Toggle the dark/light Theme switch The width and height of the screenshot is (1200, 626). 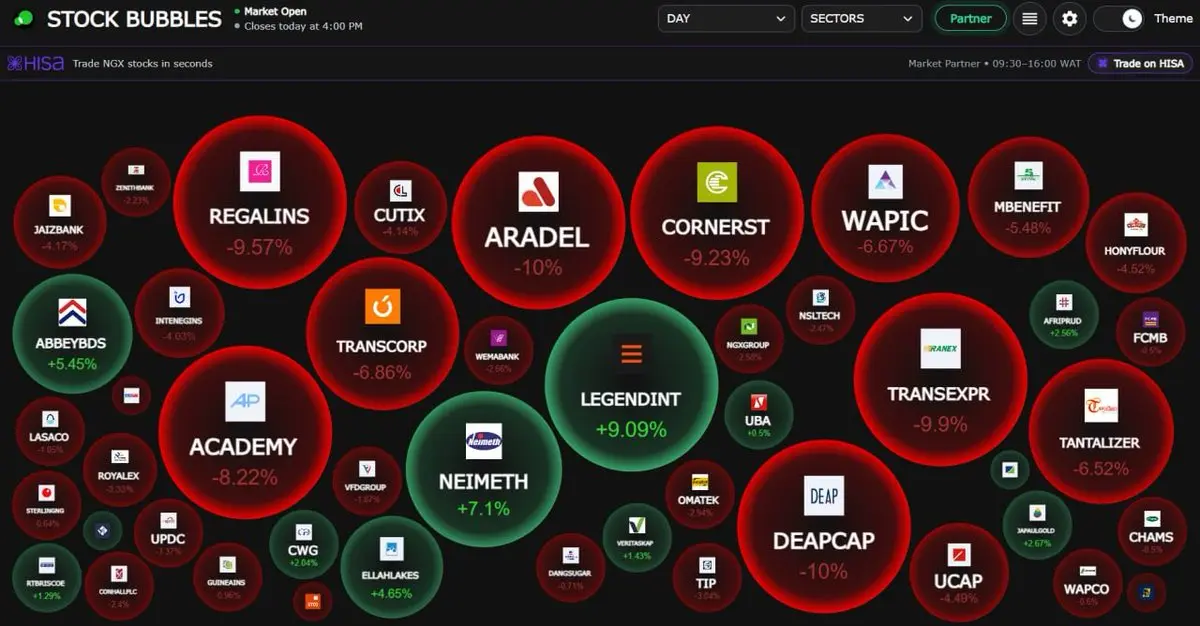(x=1119, y=18)
